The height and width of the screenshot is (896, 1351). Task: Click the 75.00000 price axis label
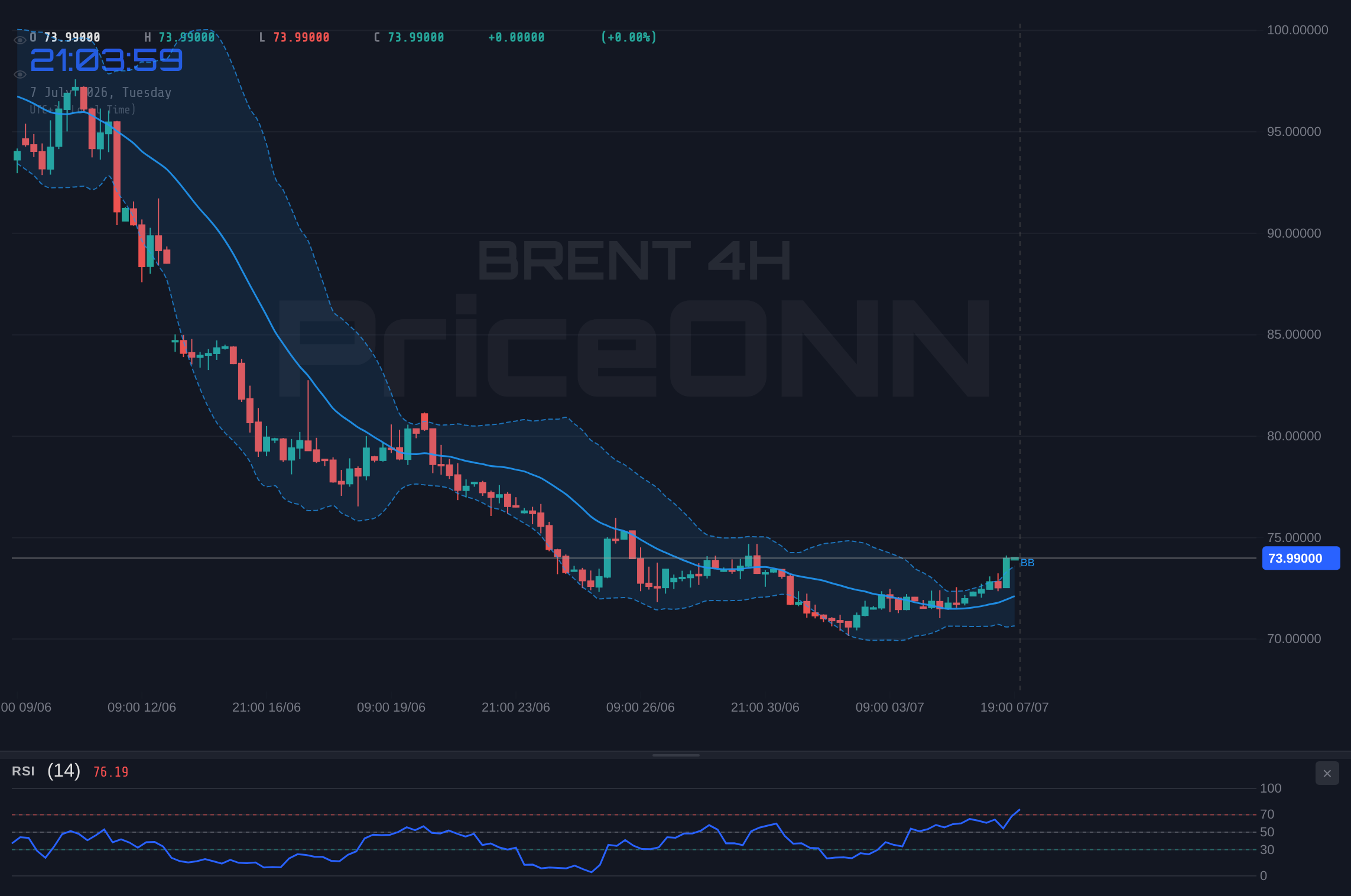[1294, 538]
